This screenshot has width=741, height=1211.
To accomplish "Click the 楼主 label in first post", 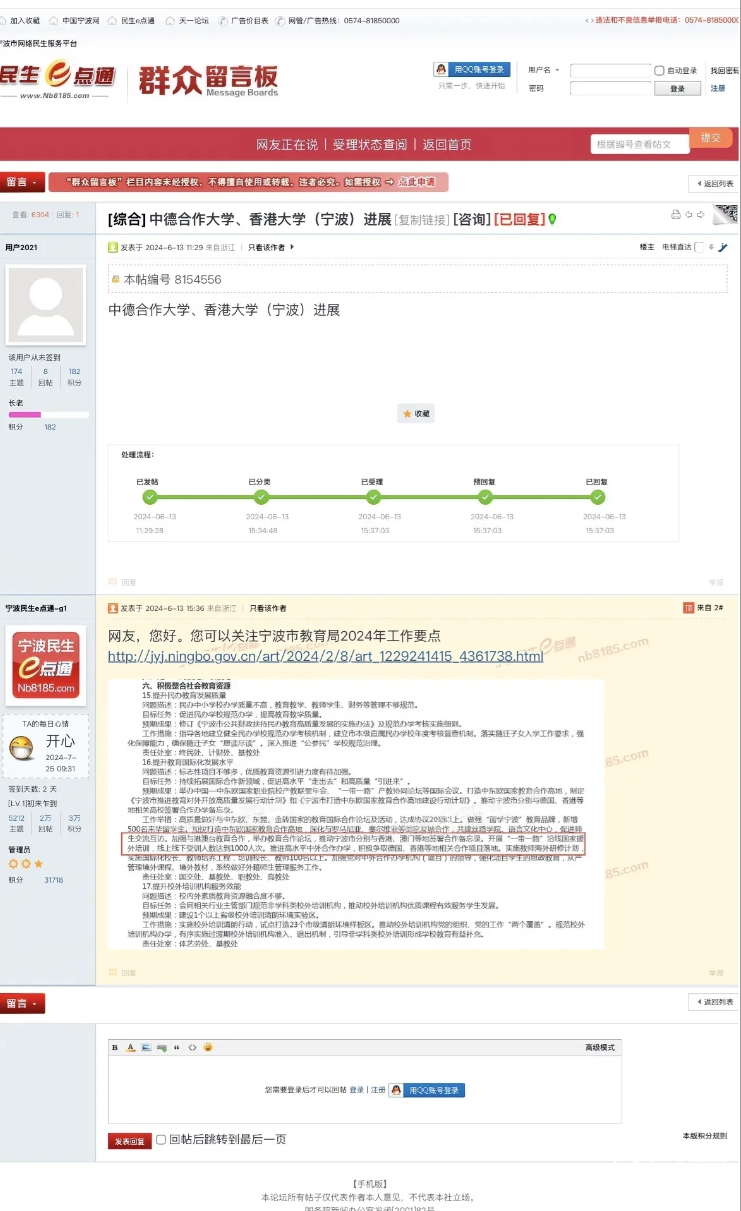I will 647,246.
